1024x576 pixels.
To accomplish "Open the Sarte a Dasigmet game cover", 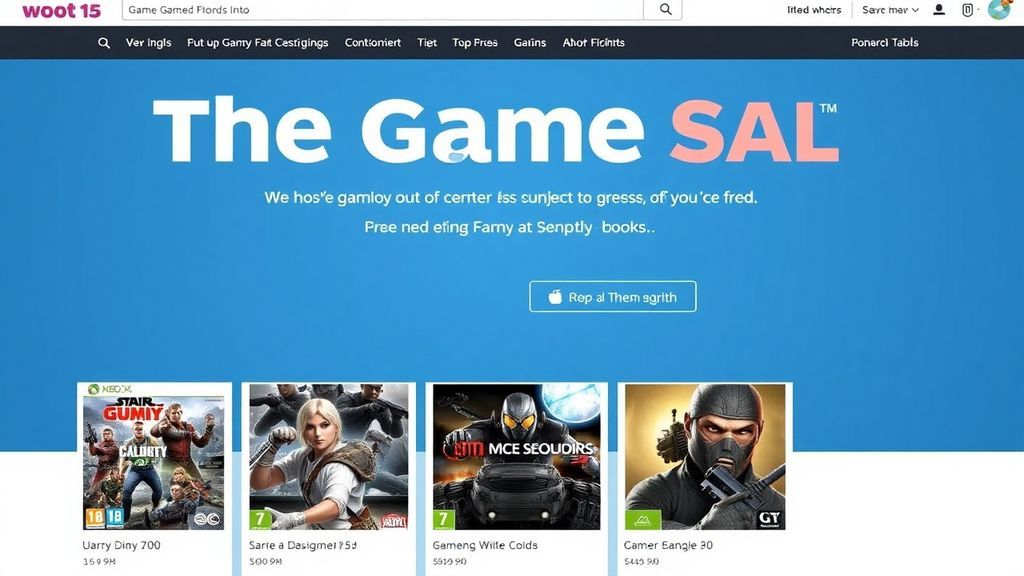I will tap(329, 456).
